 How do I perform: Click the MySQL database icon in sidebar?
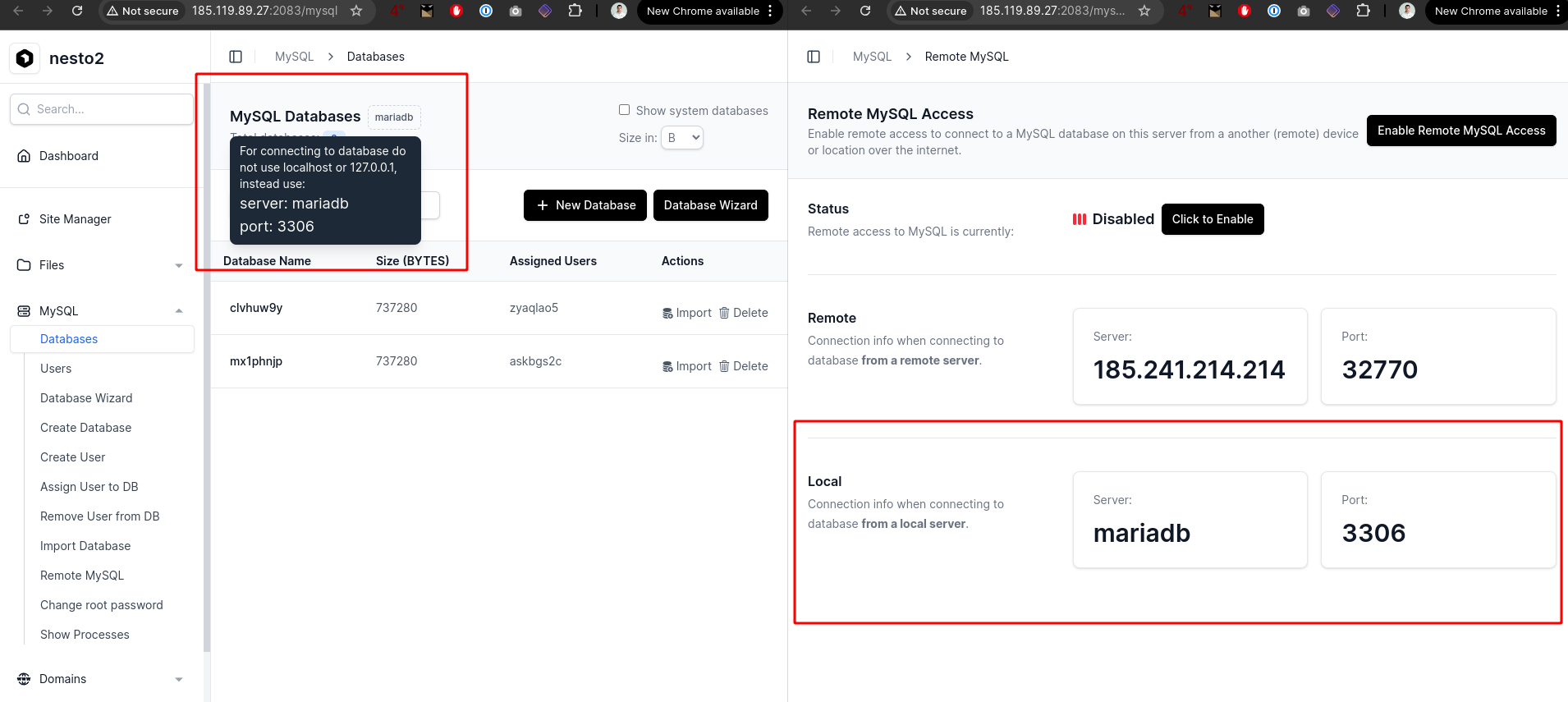(x=24, y=311)
